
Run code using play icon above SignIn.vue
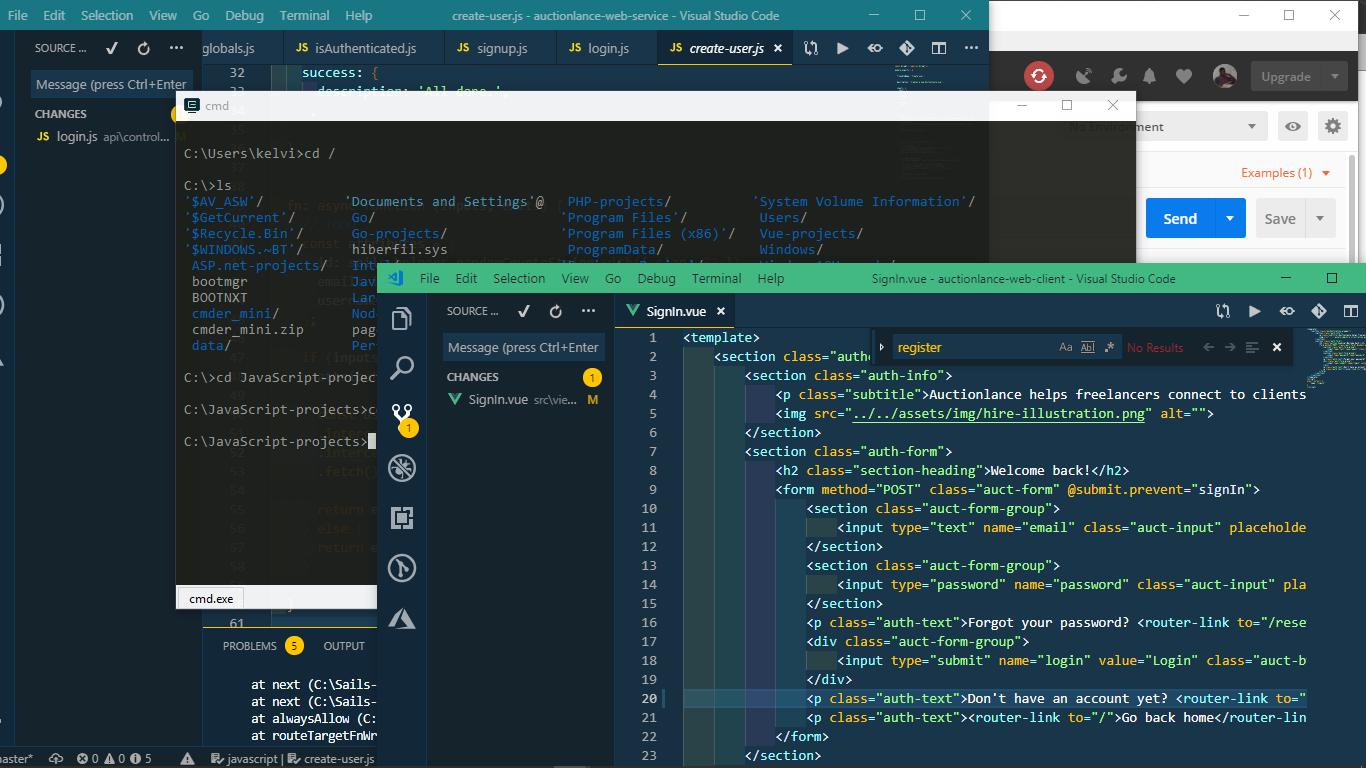[1255, 311]
